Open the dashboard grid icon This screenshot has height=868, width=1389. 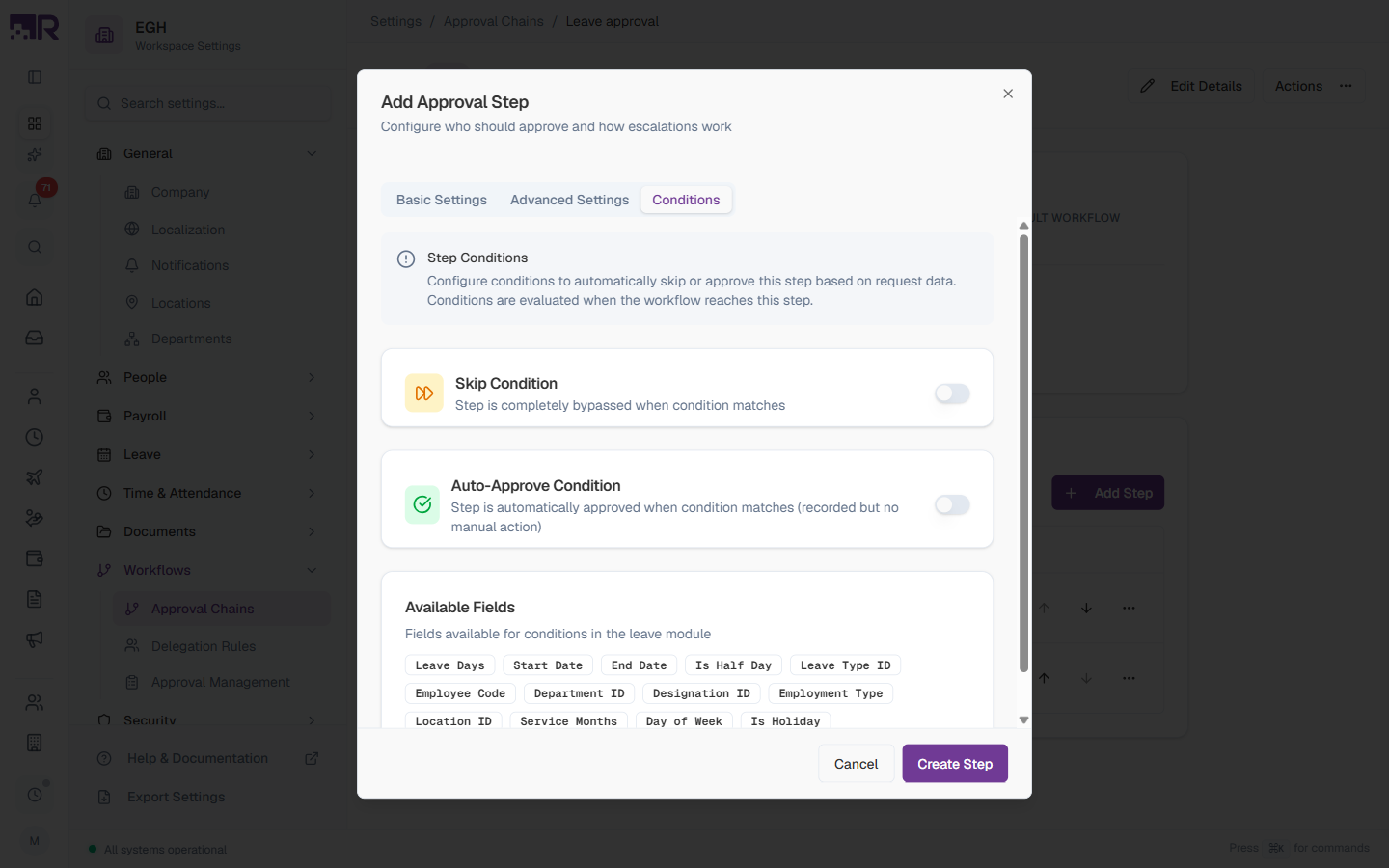(x=35, y=123)
